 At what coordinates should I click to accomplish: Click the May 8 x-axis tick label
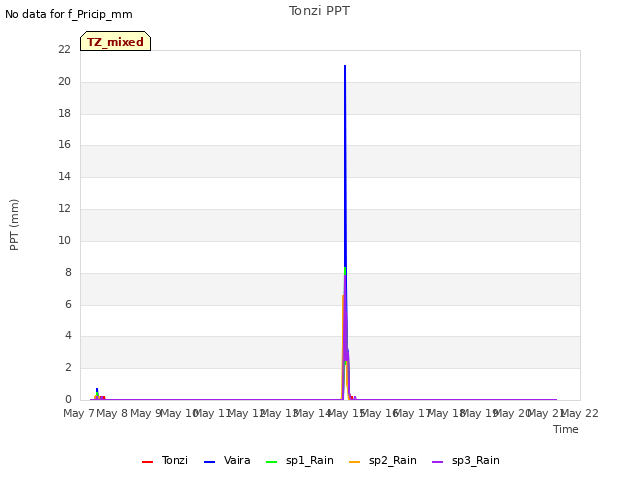point(112,413)
